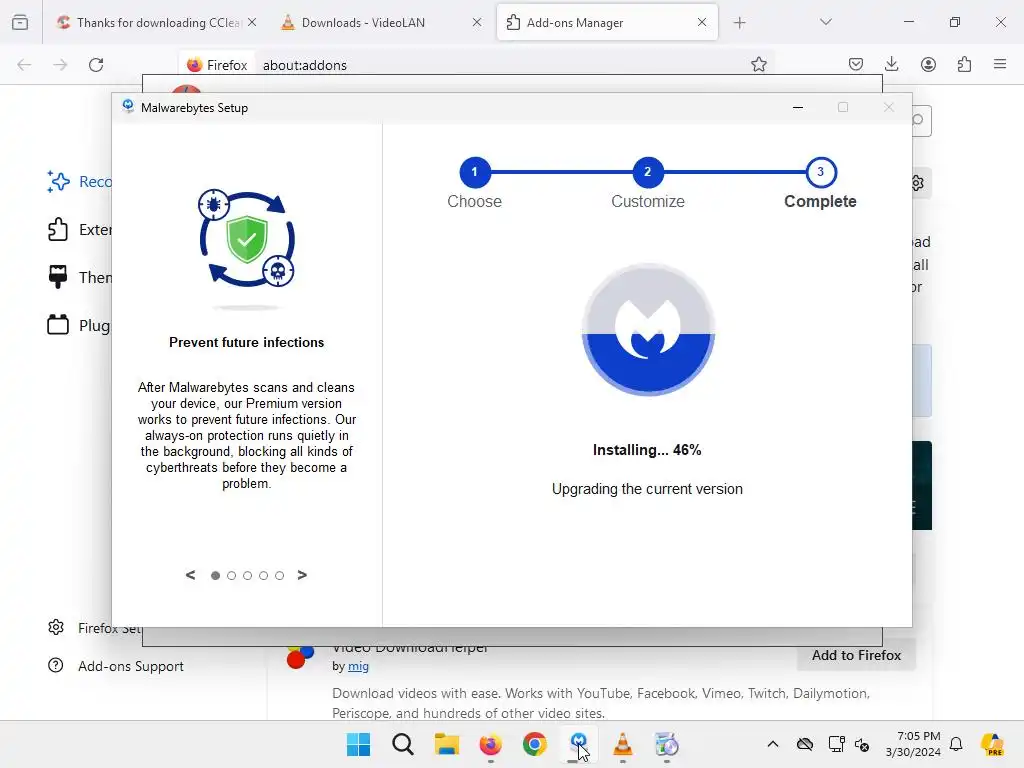This screenshot has width=1024, height=768.
Task: Click the OneDrive cloud tray icon
Action: click(805, 744)
